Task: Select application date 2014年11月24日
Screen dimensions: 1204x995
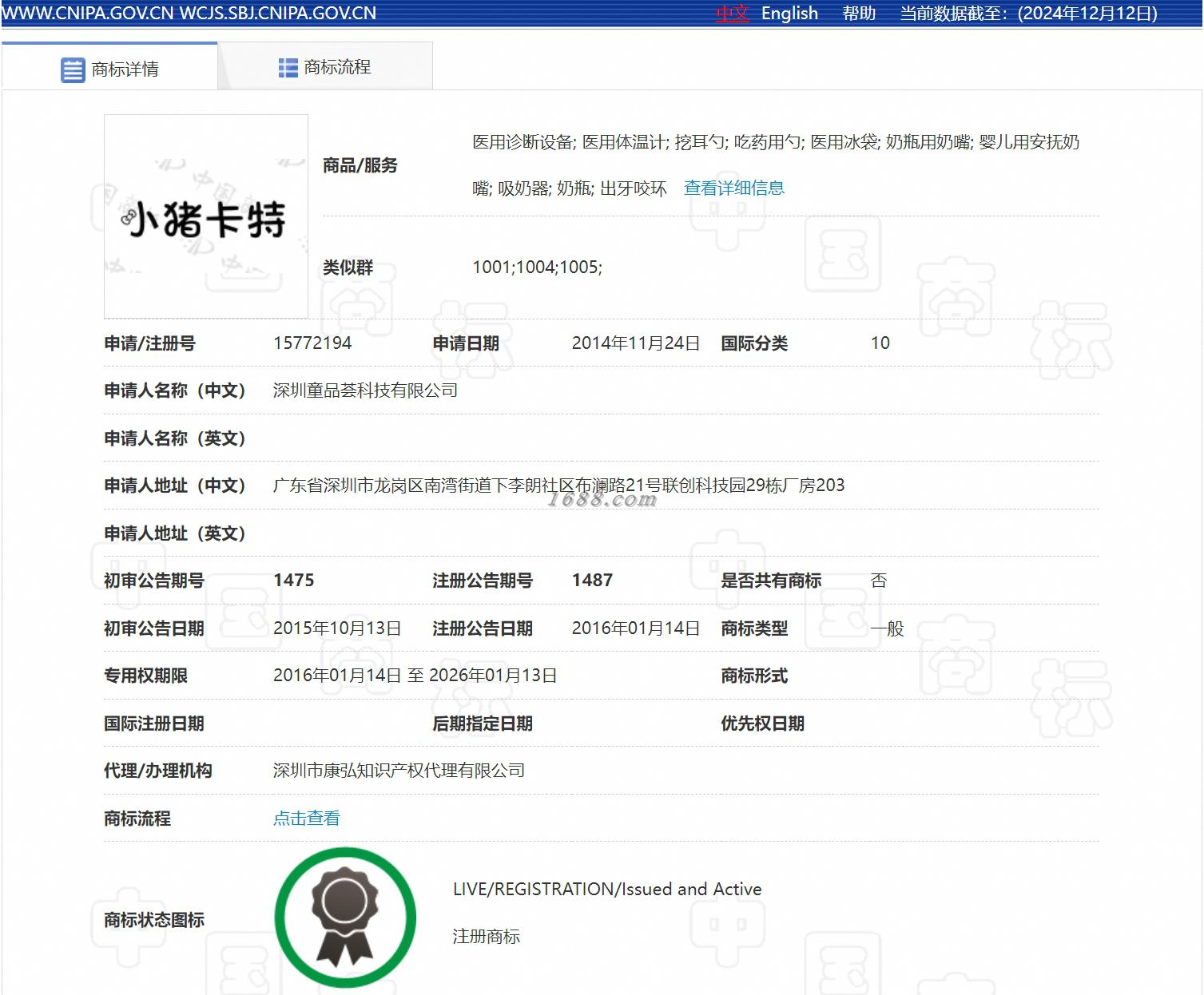Action: 636,343
